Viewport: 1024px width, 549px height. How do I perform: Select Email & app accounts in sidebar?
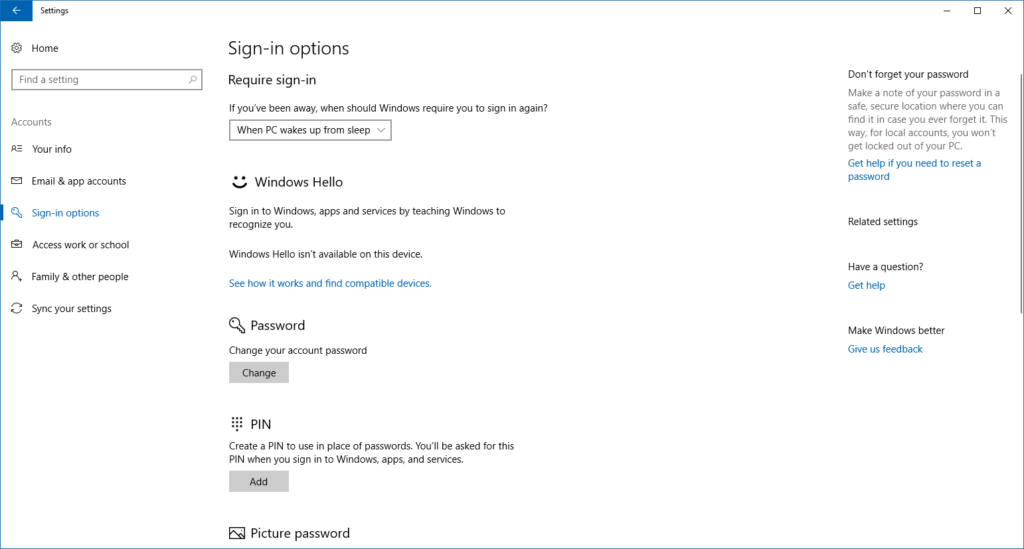point(79,181)
